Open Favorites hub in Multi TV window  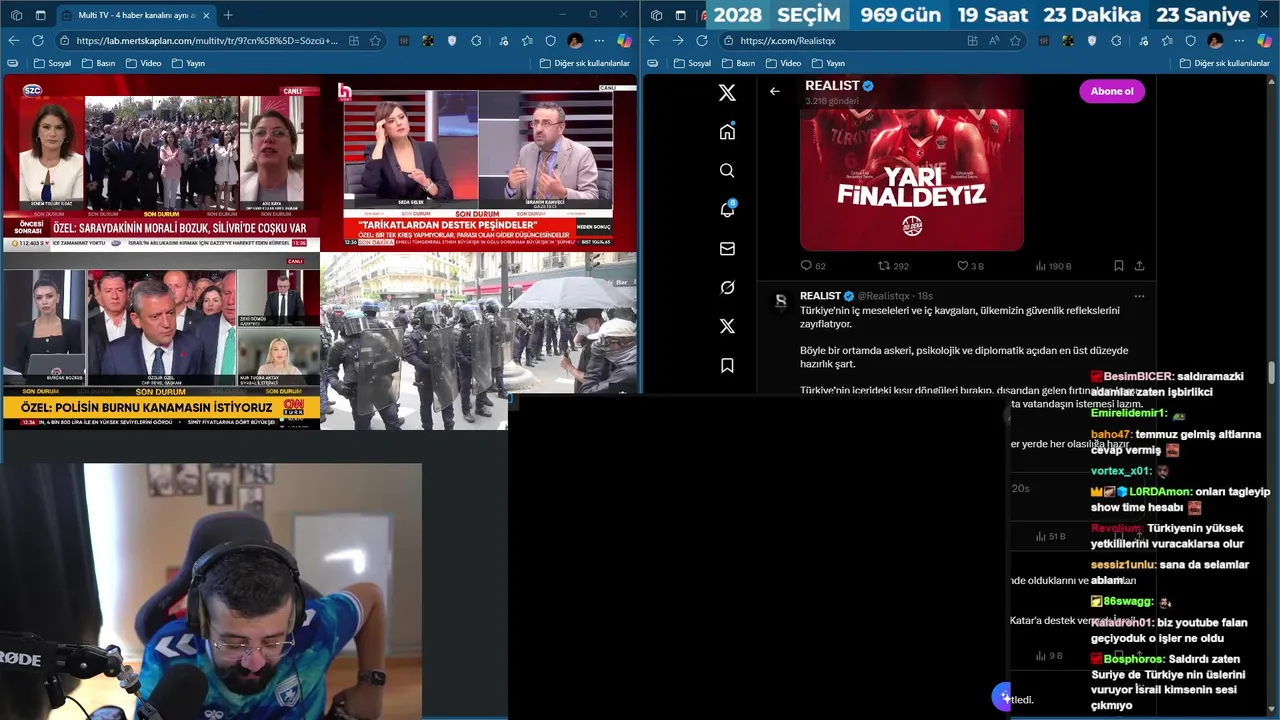click(526, 41)
